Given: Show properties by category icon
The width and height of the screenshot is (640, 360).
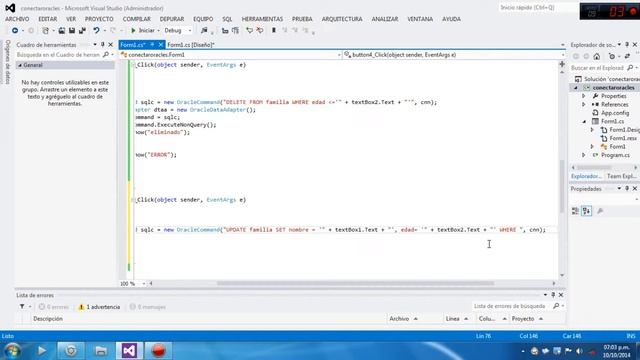Looking at the screenshot, I should point(575,211).
